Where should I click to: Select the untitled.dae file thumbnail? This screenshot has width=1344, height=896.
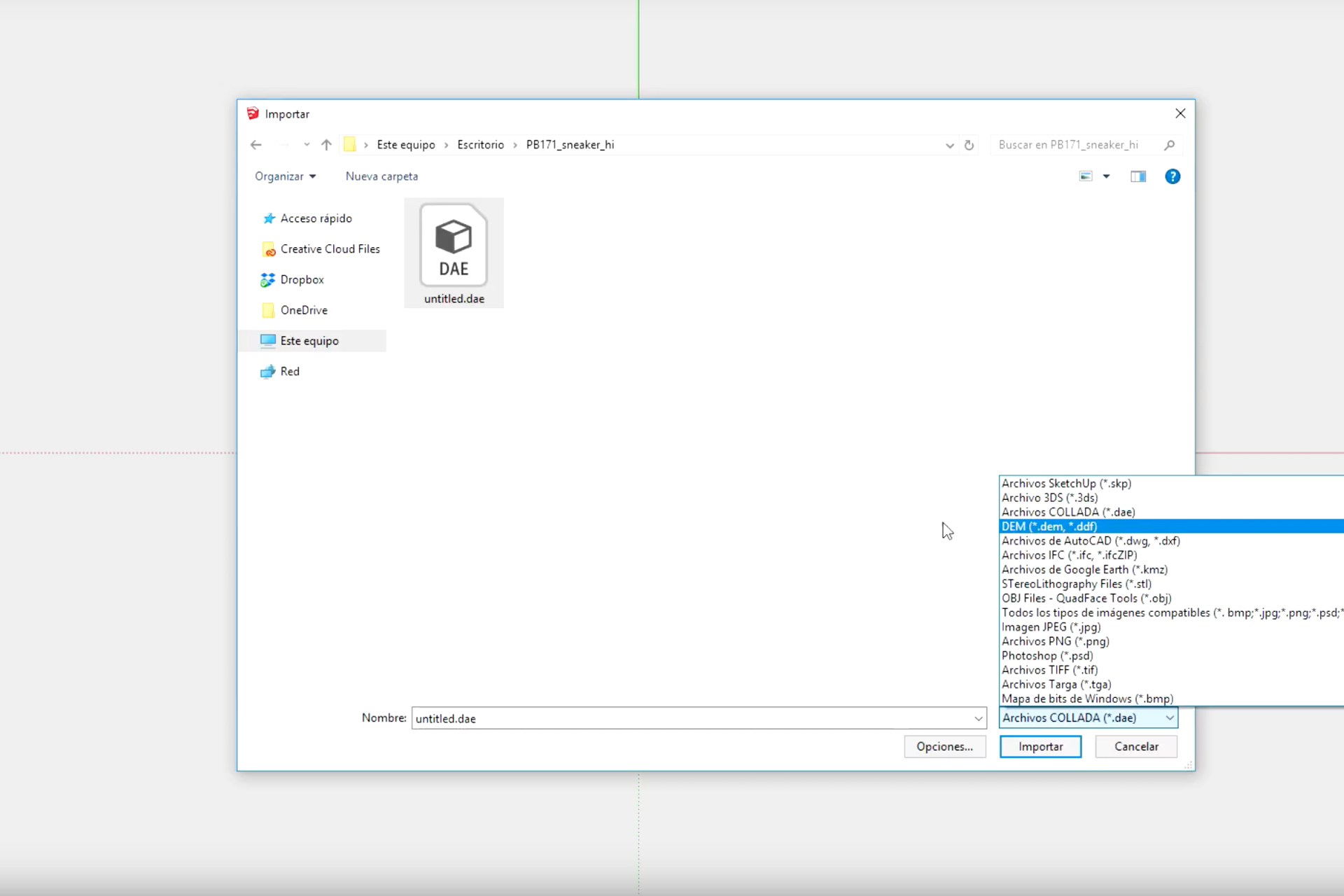(x=454, y=253)
